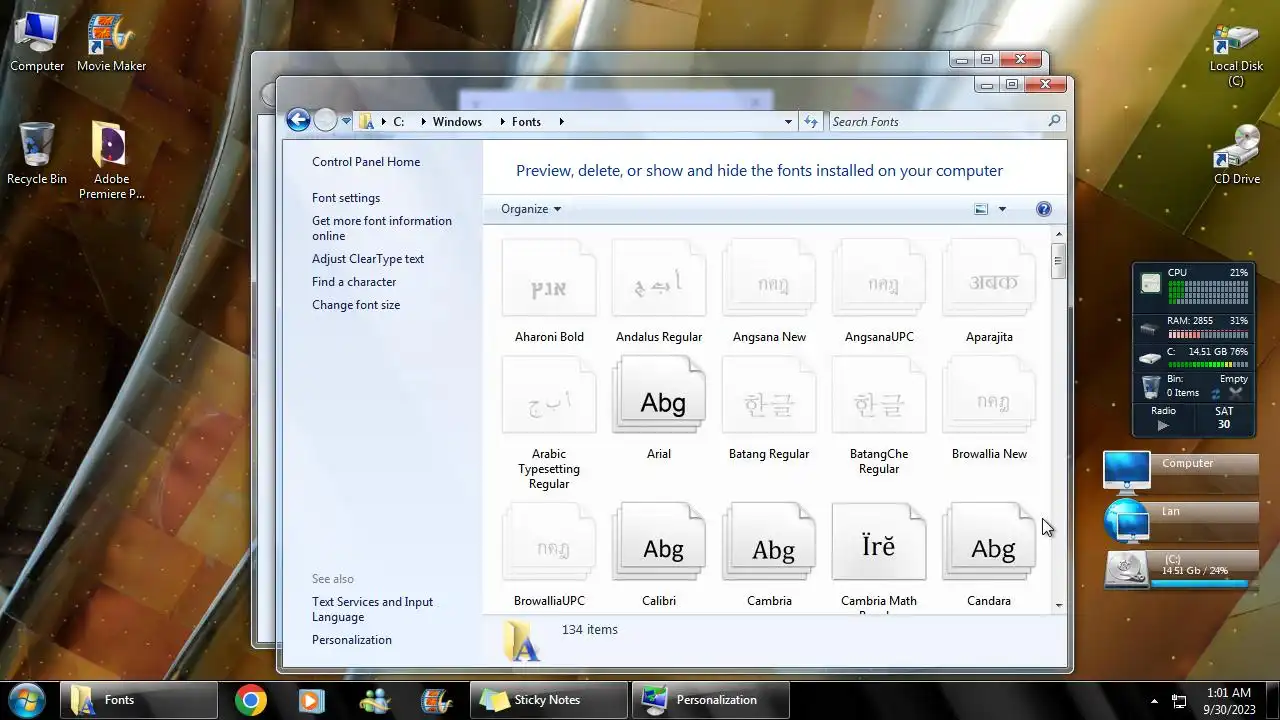Select the AngsanaUPC font icon
1280x720 pixels.
(x=879, y=278)
